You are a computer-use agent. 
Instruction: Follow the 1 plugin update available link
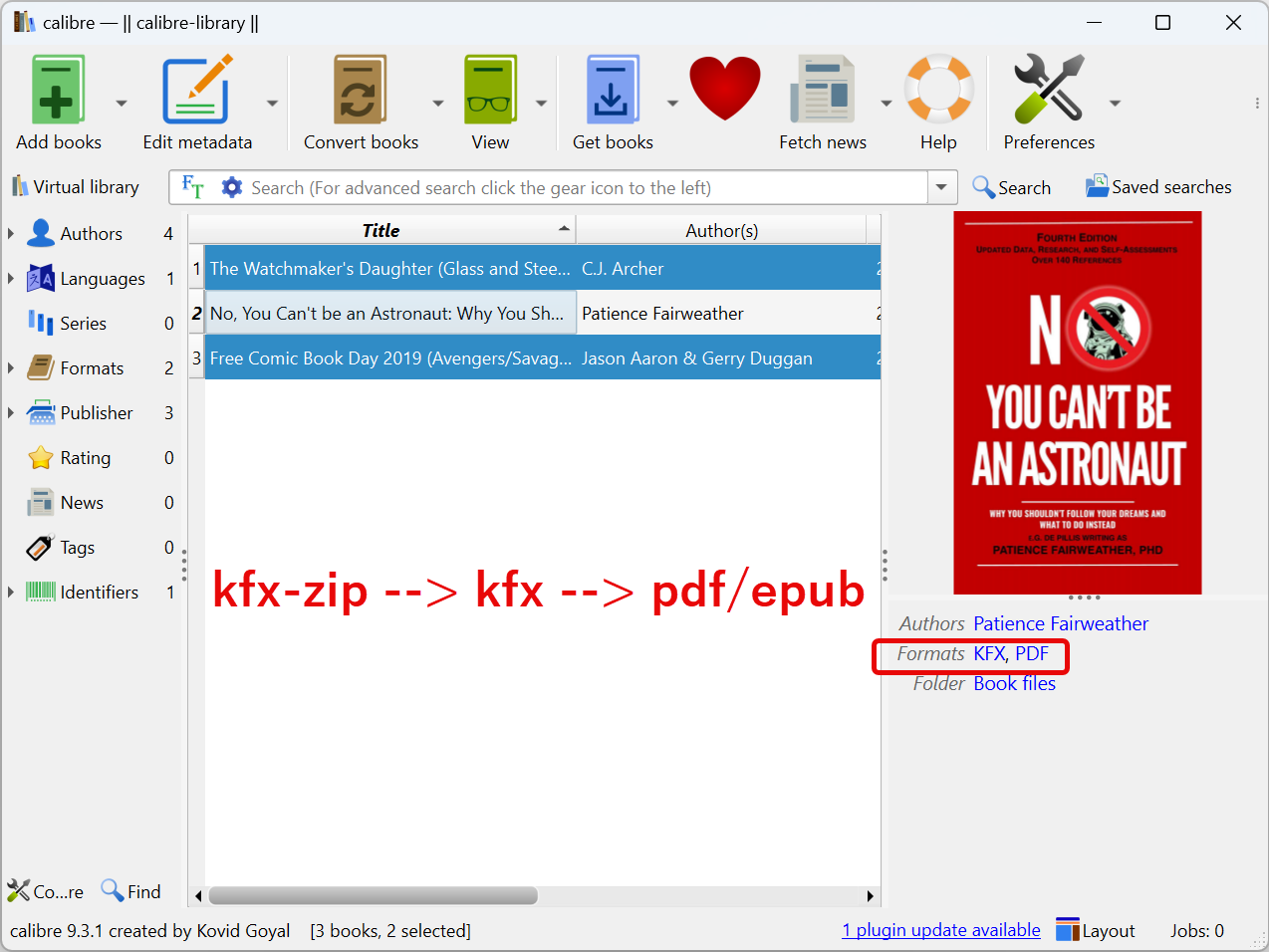coord(940,929)
